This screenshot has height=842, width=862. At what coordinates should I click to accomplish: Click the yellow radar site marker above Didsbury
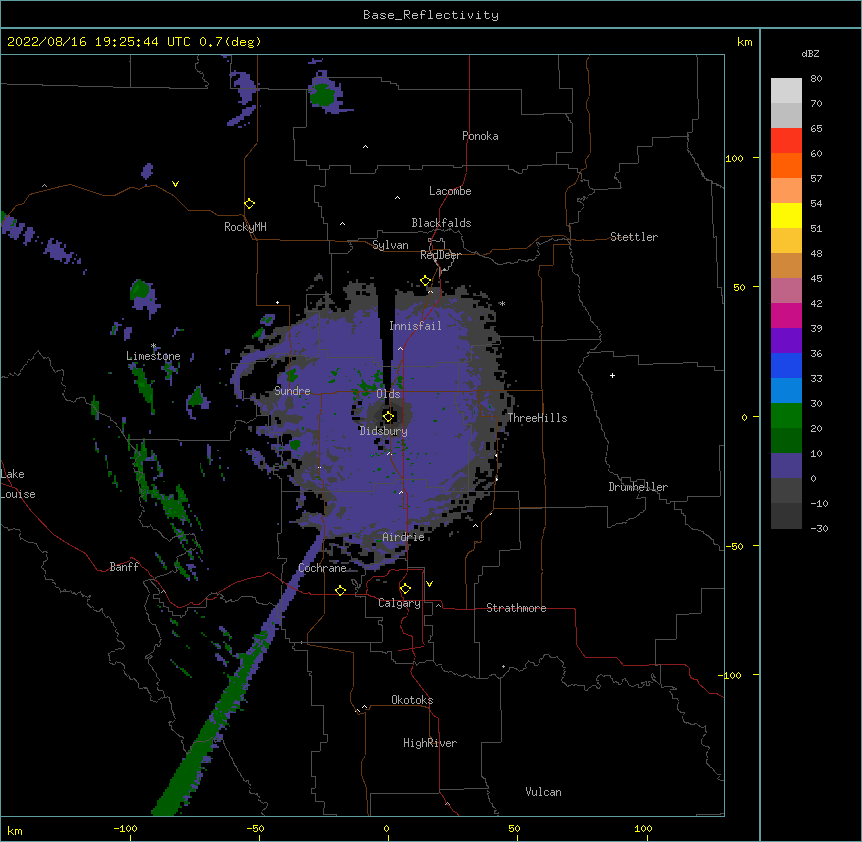coord(388,416)
